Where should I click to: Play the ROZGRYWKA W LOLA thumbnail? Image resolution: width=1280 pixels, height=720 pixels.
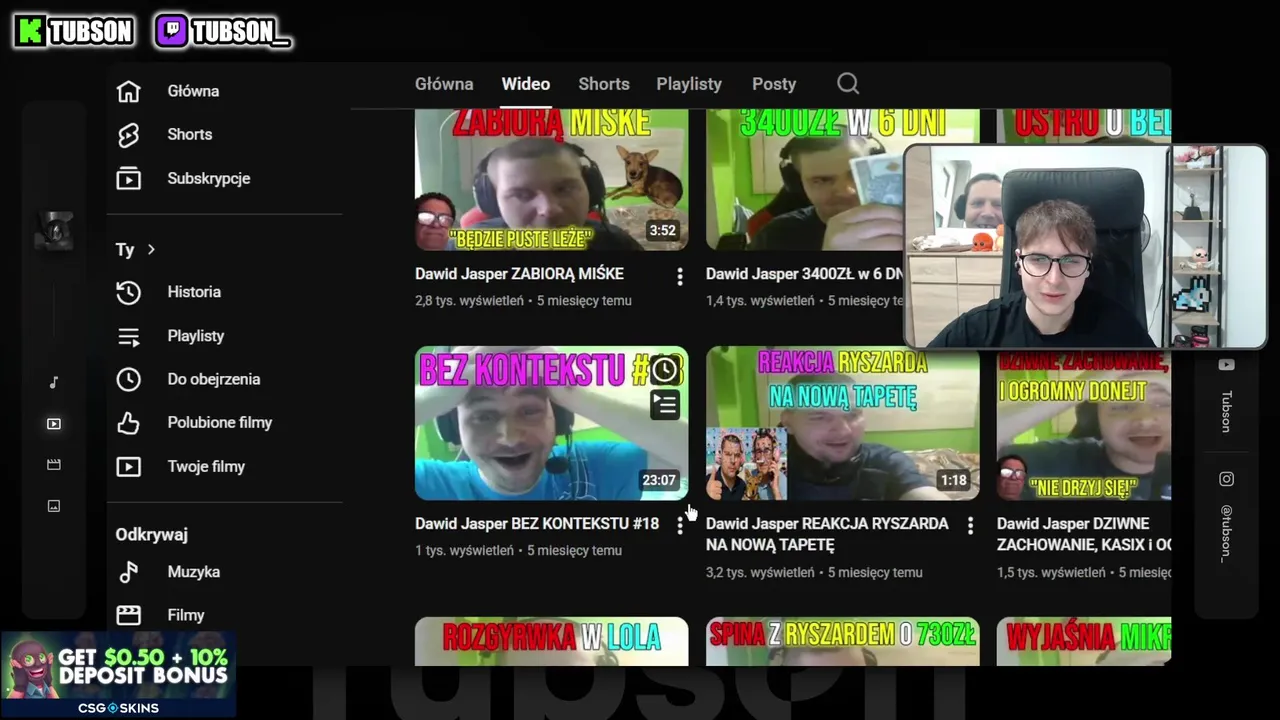552,641
